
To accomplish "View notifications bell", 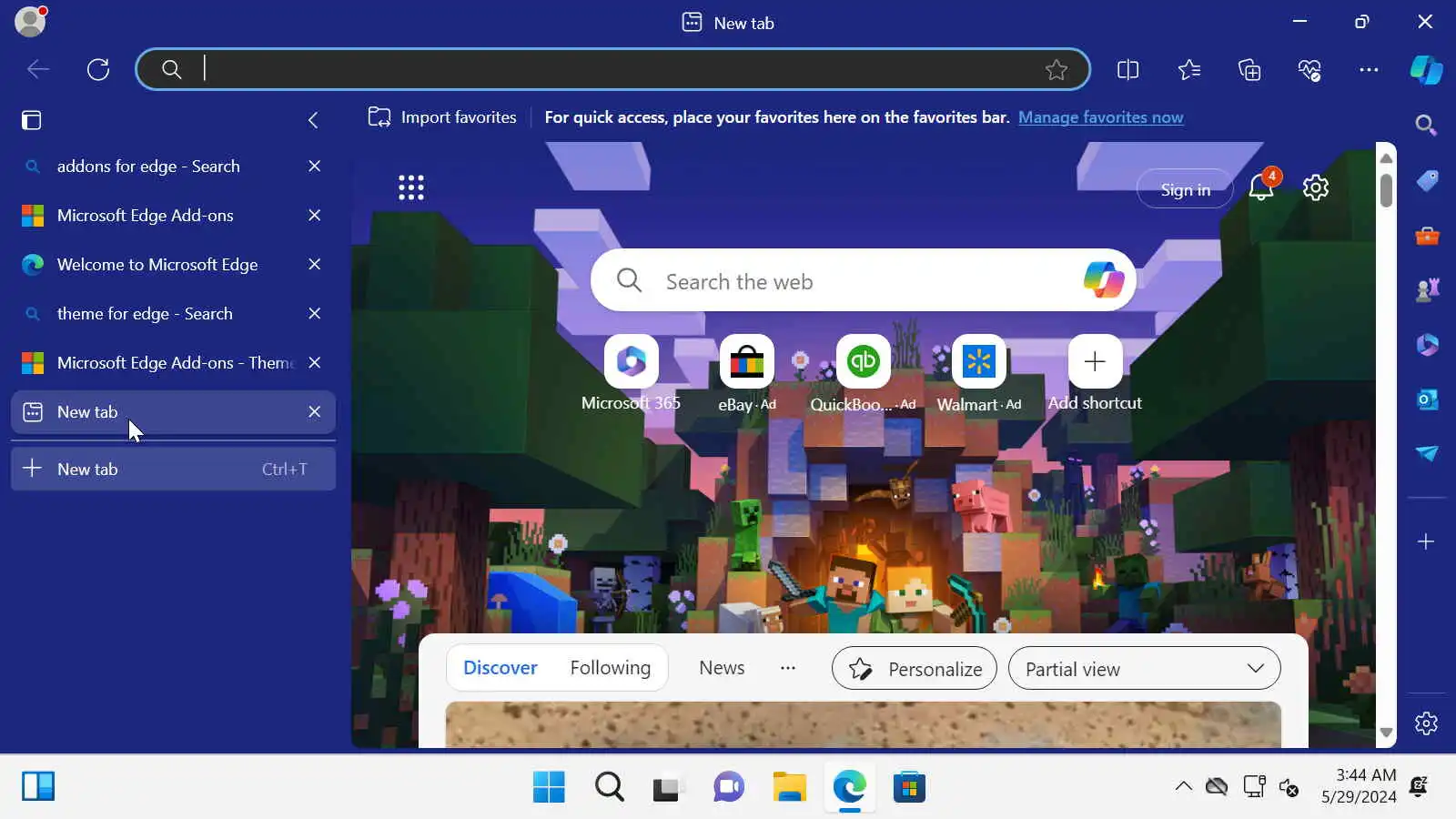I will point(1262,187).
